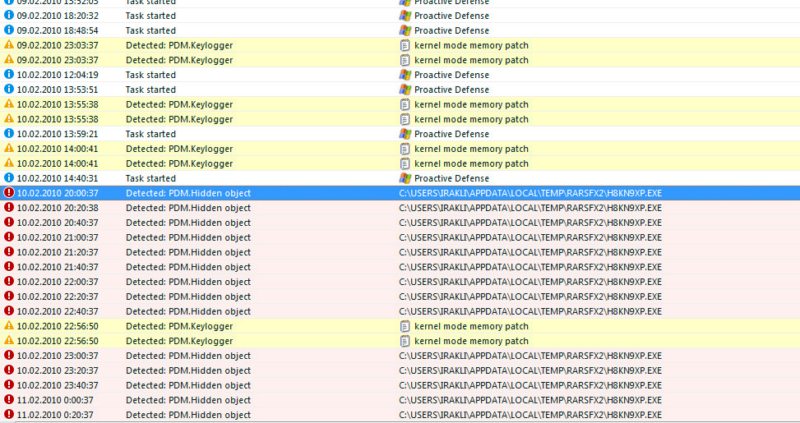Click the red error icon for 10.02.2010 21:40:37
Viewport: 800px width, 423px height.
[x=9, y=266]
